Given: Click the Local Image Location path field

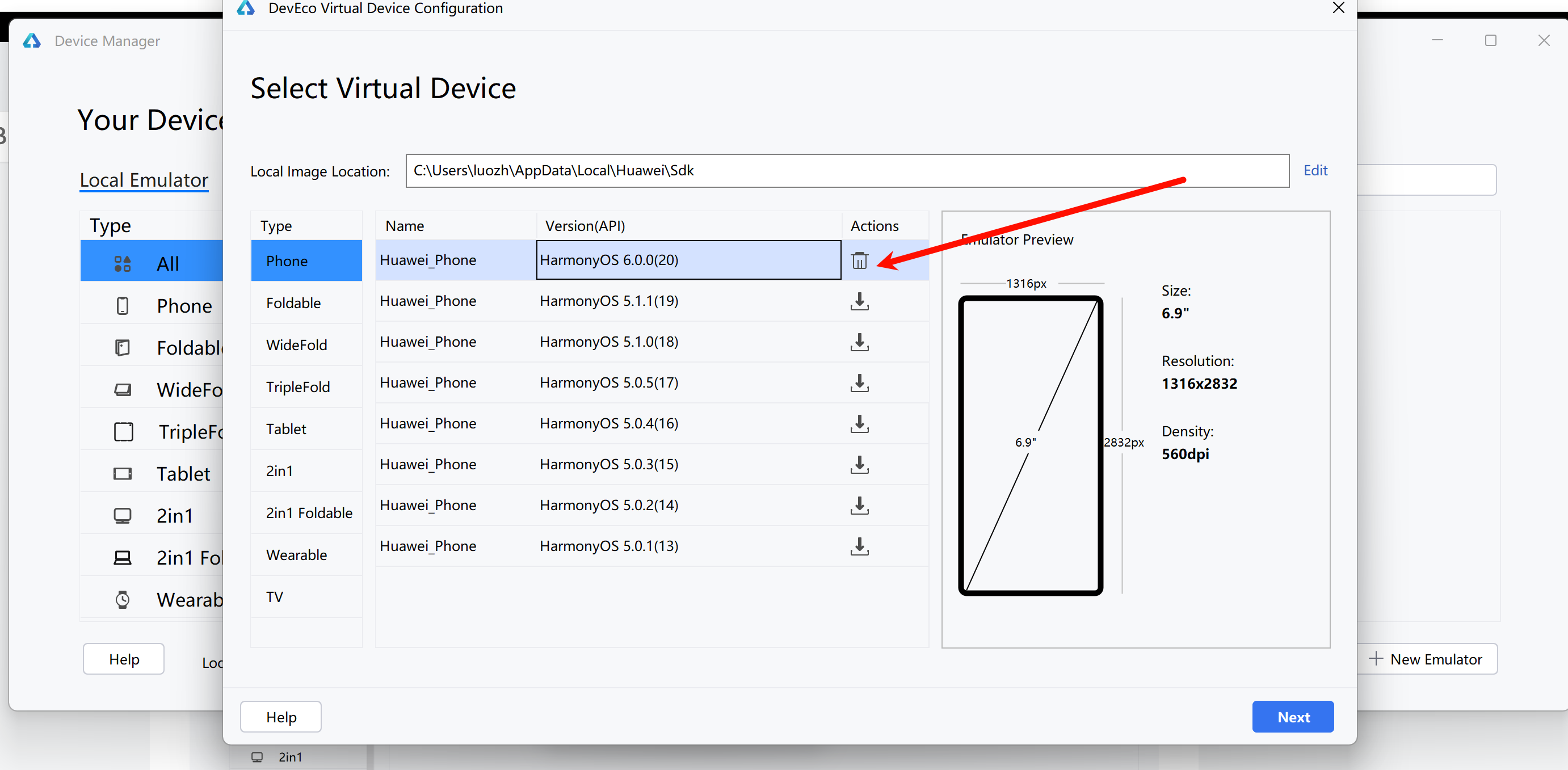Looking at the screenshot, I should pos(846,170).
